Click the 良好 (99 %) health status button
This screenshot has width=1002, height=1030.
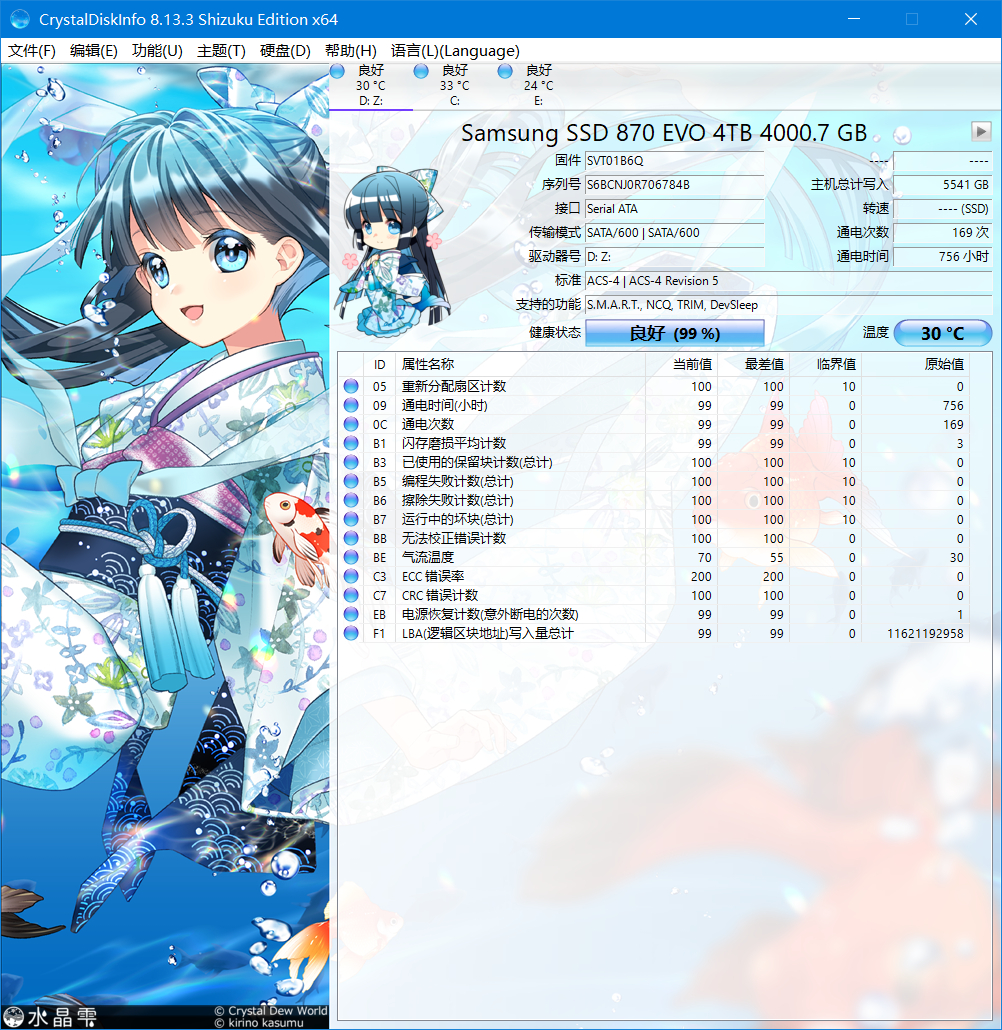(x=675, y=333)
